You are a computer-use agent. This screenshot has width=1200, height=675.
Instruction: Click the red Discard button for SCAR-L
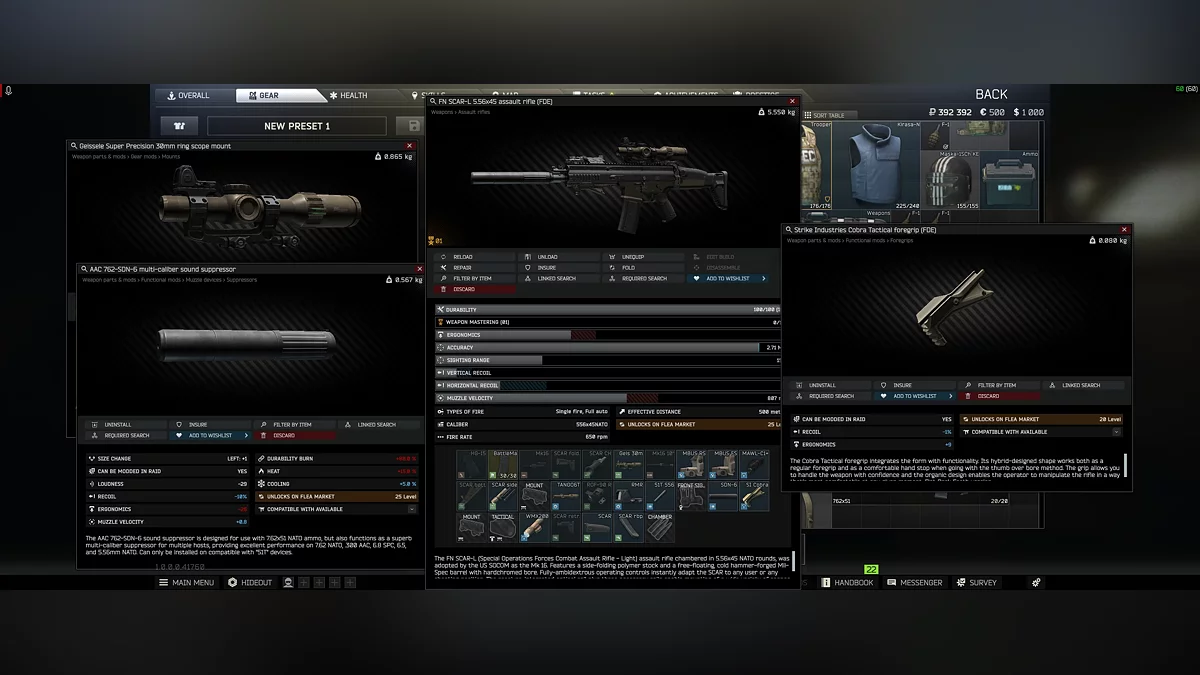[477, 289]
